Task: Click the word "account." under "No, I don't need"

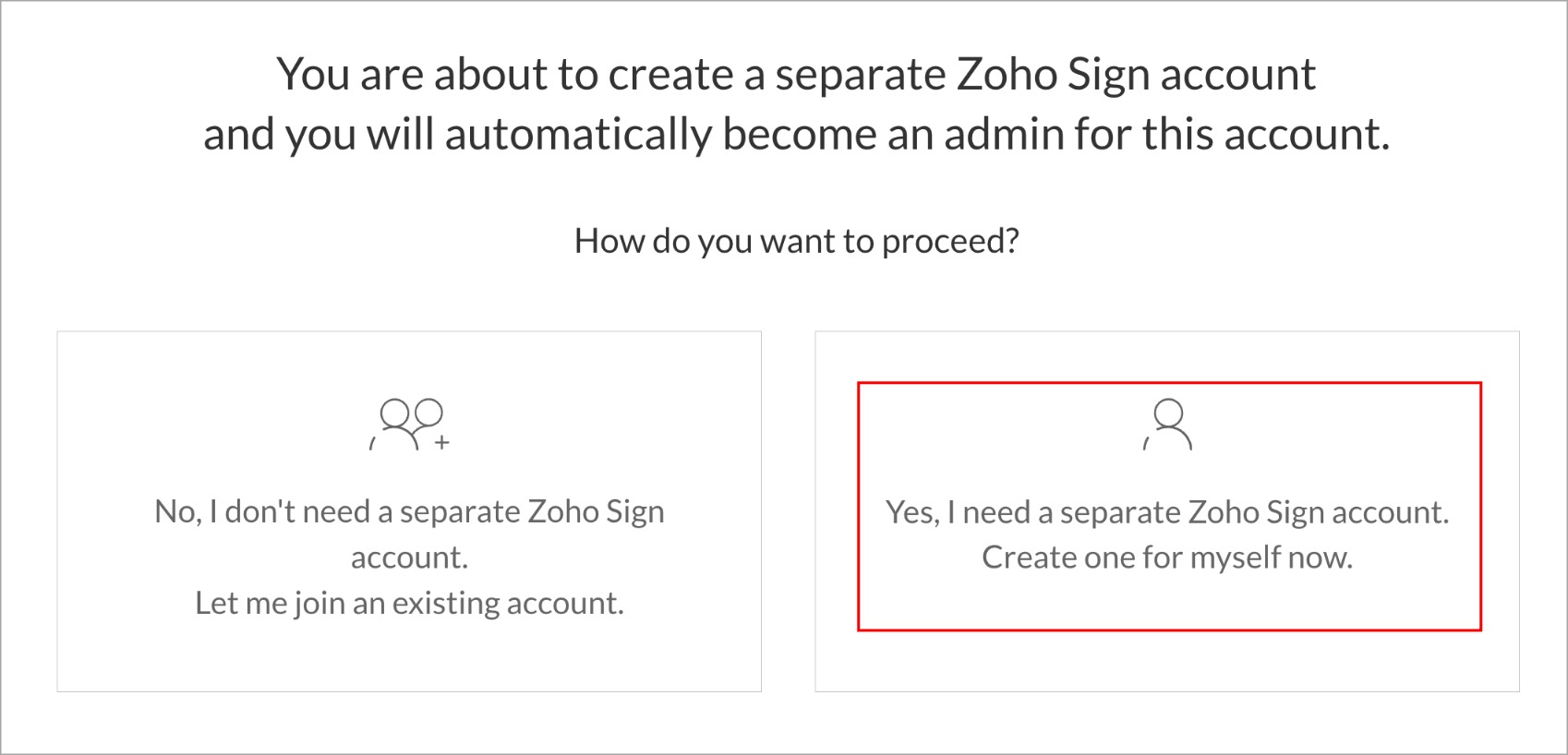Action: (409, 557)
